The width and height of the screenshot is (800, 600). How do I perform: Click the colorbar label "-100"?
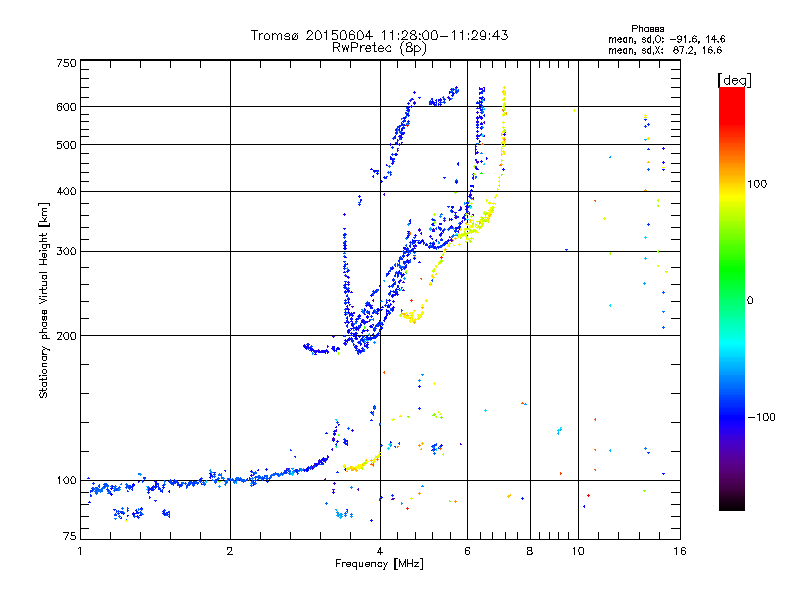[761, 417]
